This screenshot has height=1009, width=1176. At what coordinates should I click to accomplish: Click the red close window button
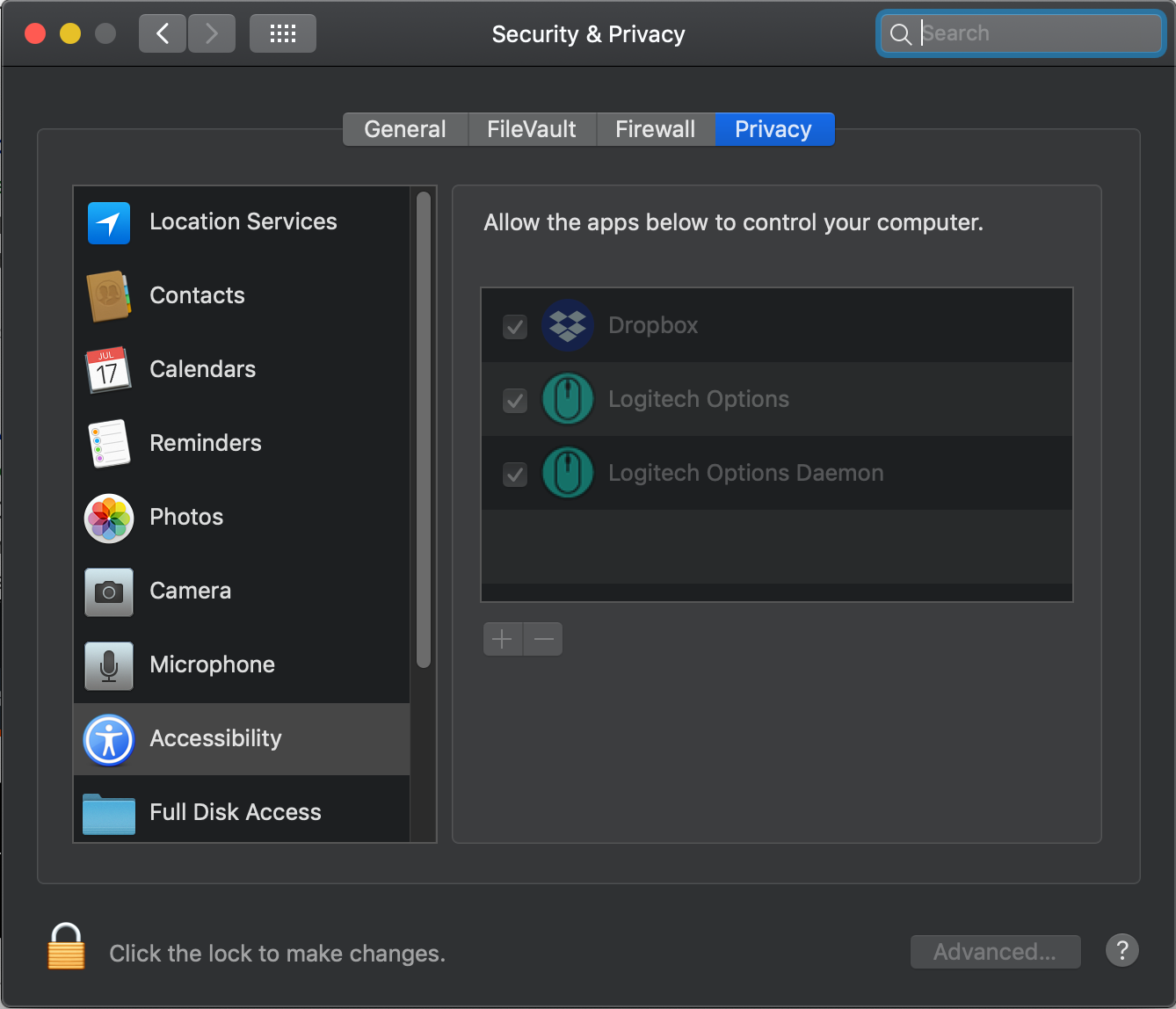[x=35, y=34]
